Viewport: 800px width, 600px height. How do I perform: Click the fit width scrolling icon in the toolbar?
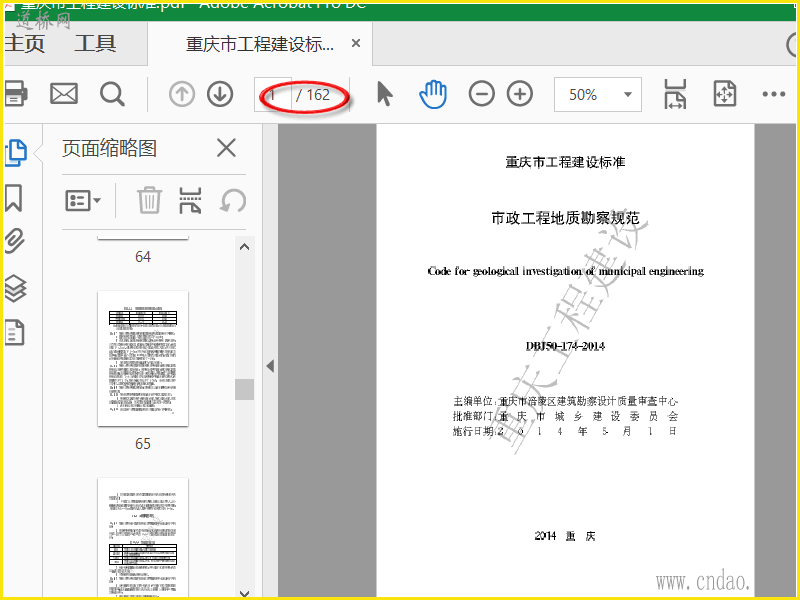pos(675,94)
